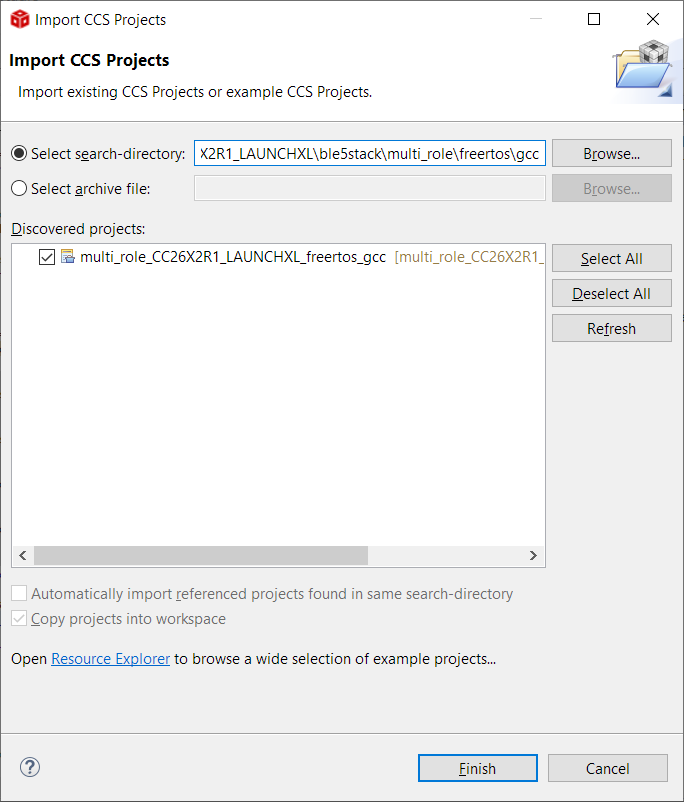Click the project icon beside multi_role_CC26X2R1 entry
684x802 pixels.
click(65, 257)
